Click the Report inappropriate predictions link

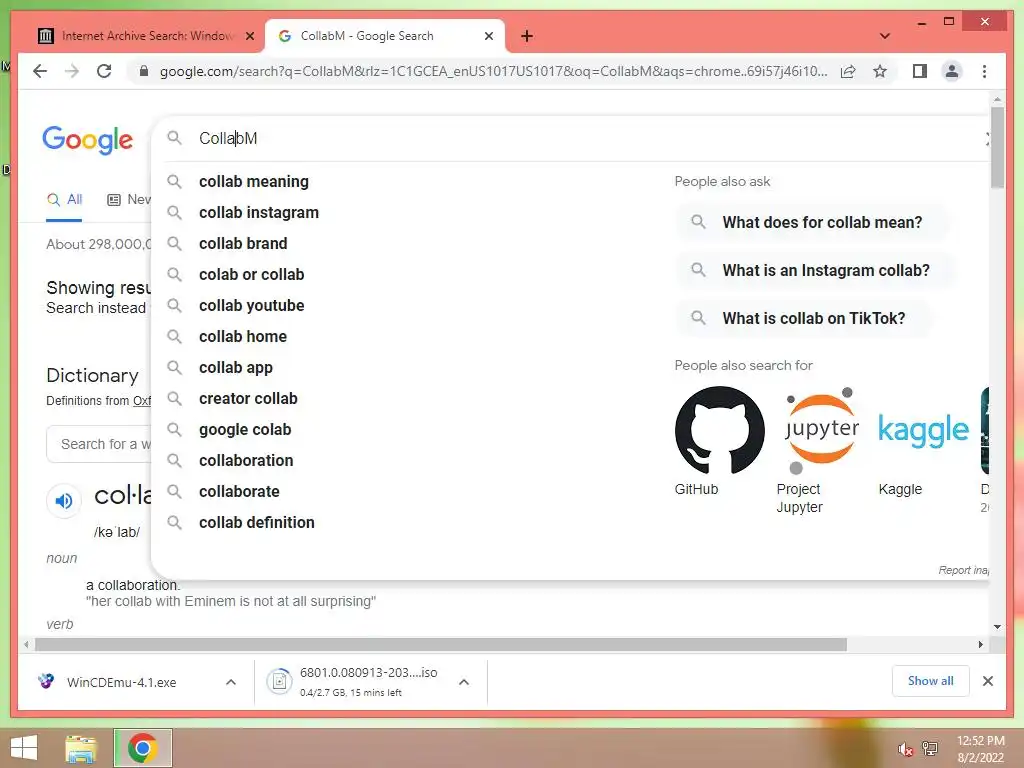click(964, 570)
